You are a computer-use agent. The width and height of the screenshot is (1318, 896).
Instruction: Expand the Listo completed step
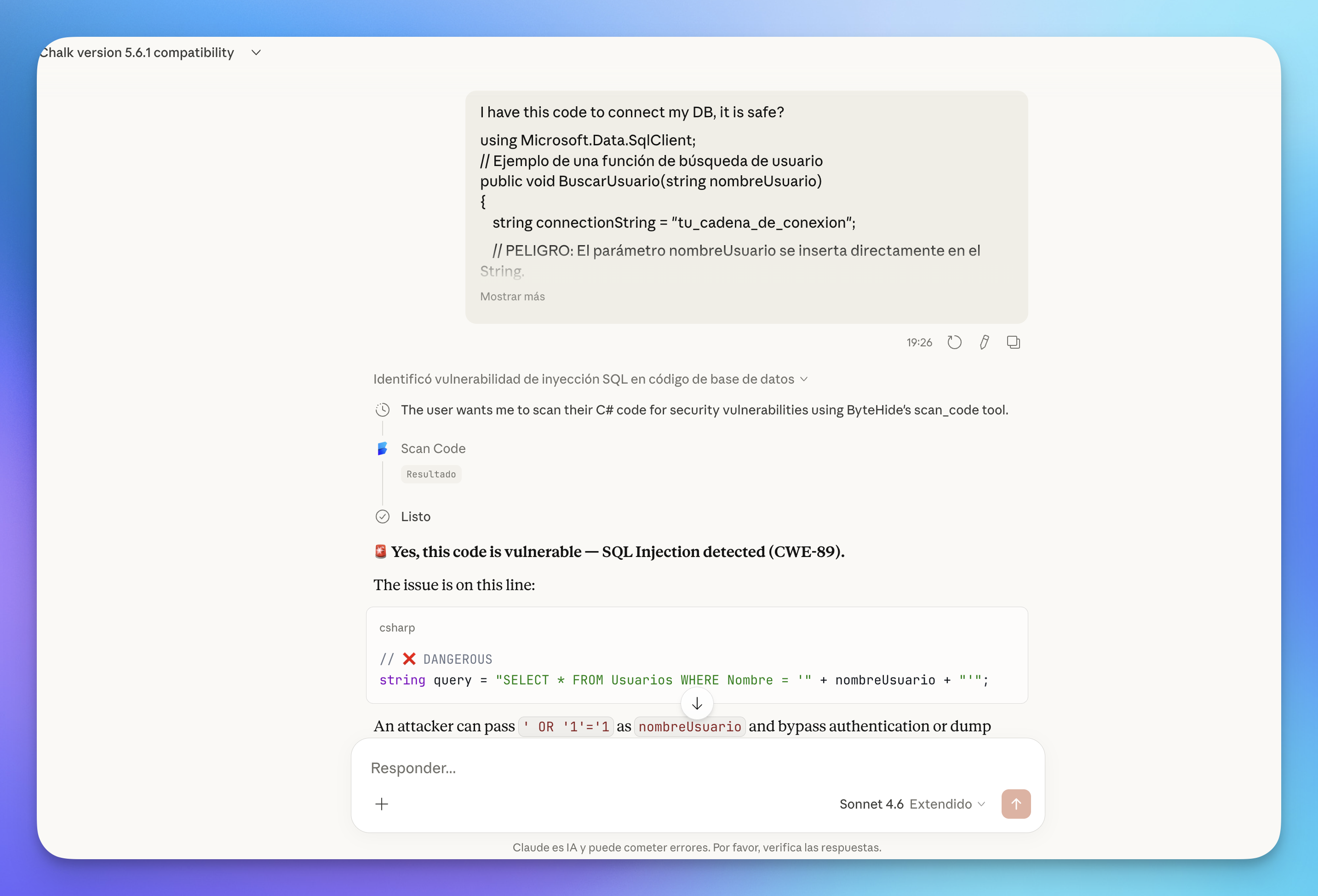415,517
